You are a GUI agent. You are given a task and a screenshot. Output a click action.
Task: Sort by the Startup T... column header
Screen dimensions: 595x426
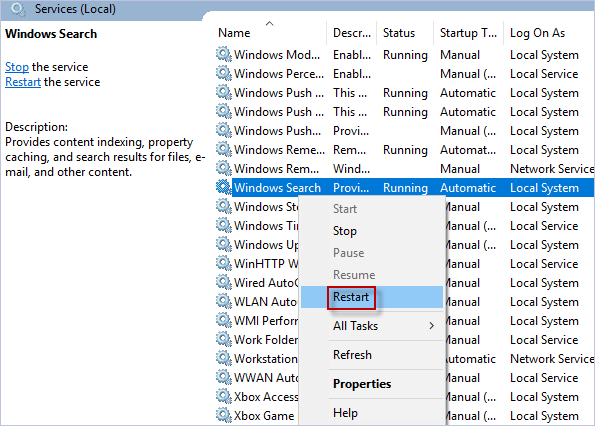pos(468,33)
